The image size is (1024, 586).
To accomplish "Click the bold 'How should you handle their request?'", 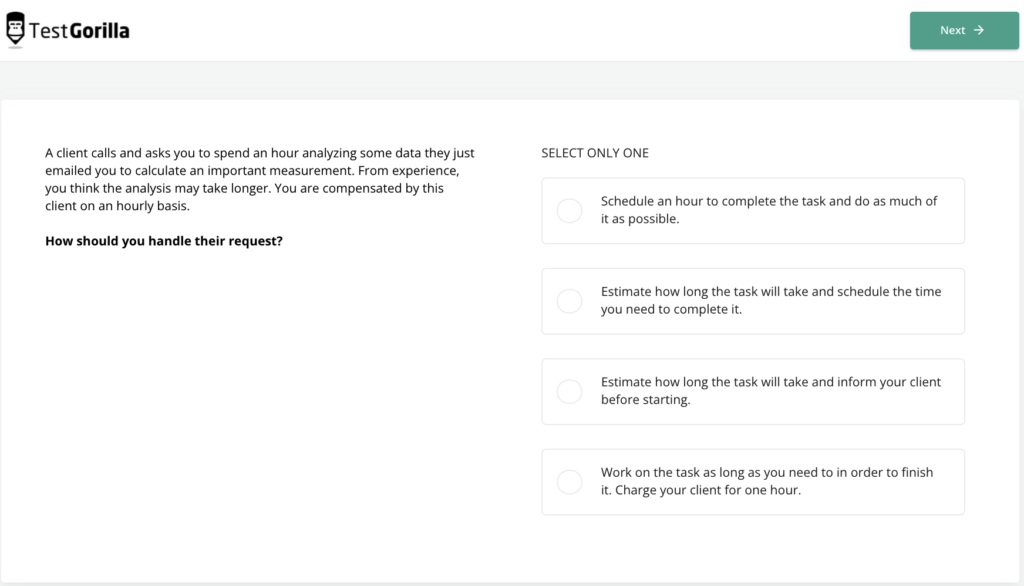I will click(164, 241).
